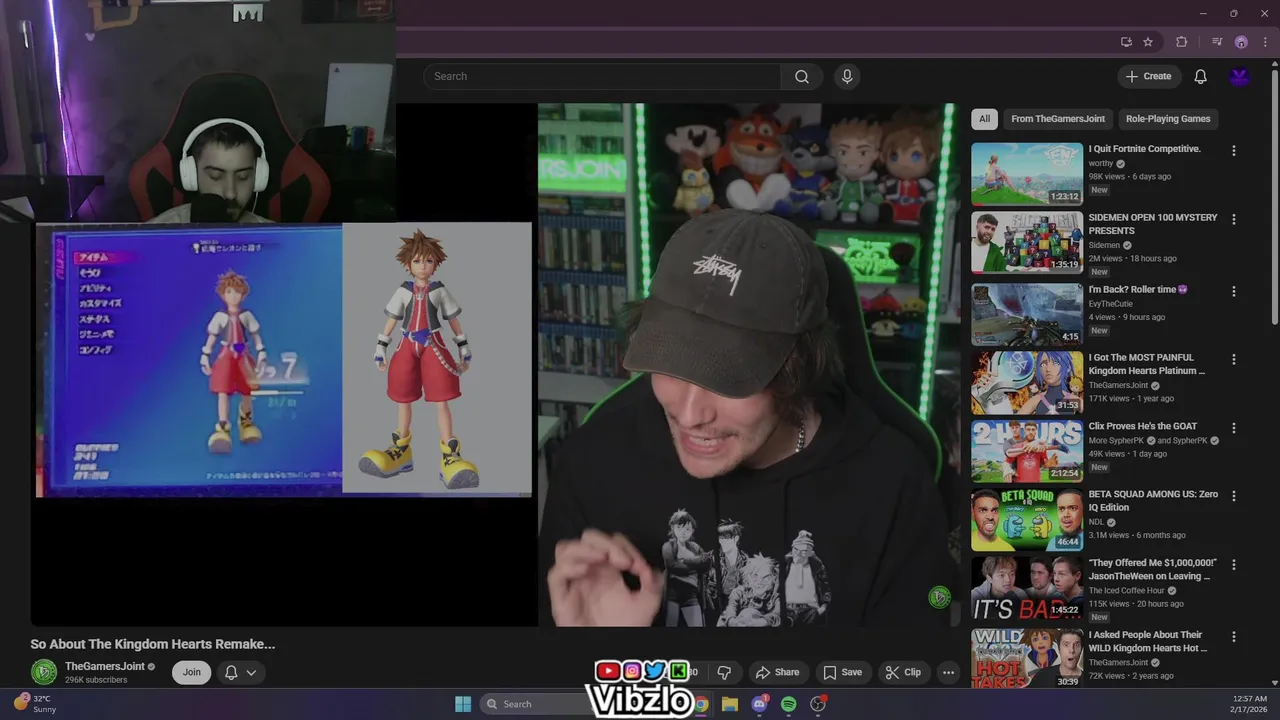Open weather widget showing 32°C Sunny

click(x=35, y=704)
